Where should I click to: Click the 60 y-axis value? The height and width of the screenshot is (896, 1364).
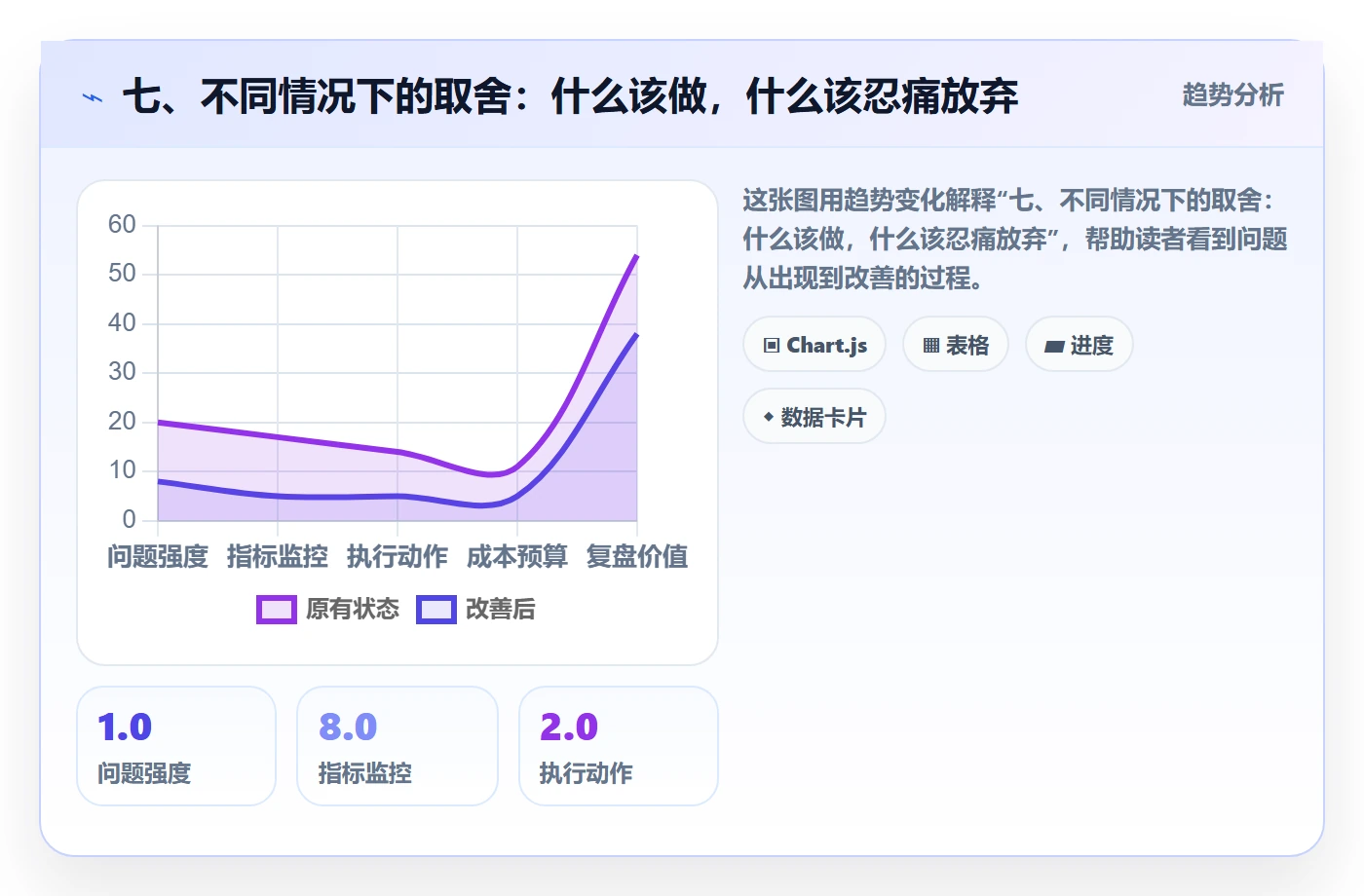click(x=122, y=225)
